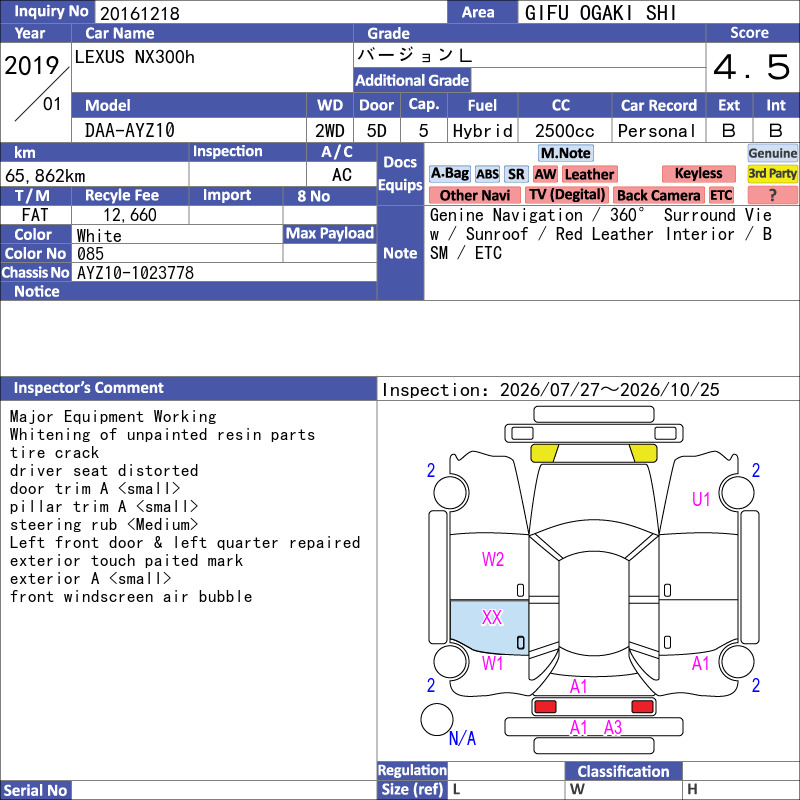The image size is (800, 800).
Task: Click the Back Camera badge
Action: [x=658, y=195]
